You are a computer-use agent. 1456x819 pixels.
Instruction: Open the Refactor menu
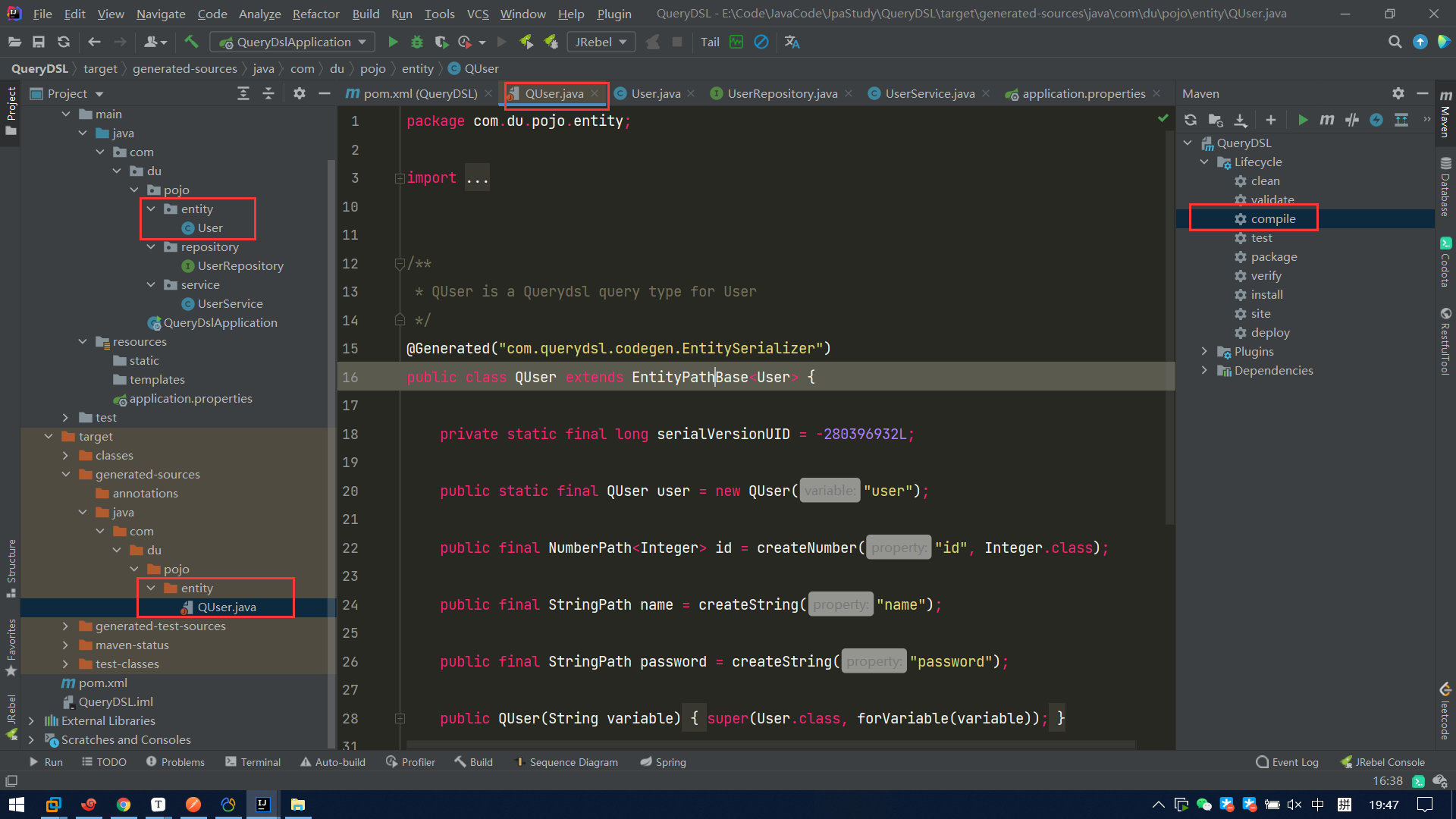pyautogui.click(x=315, y=14)
